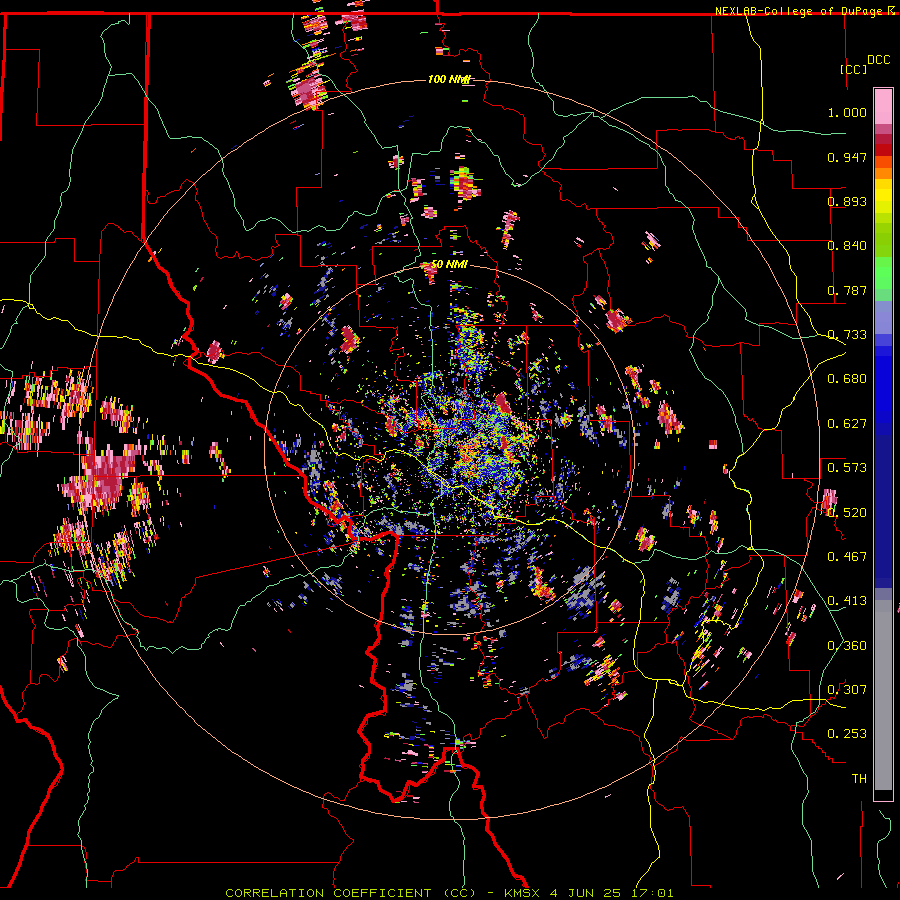This screenshot has height=900, width=900.
Task: Click the 0.840 value on the color scale
Action: point(847,246)
